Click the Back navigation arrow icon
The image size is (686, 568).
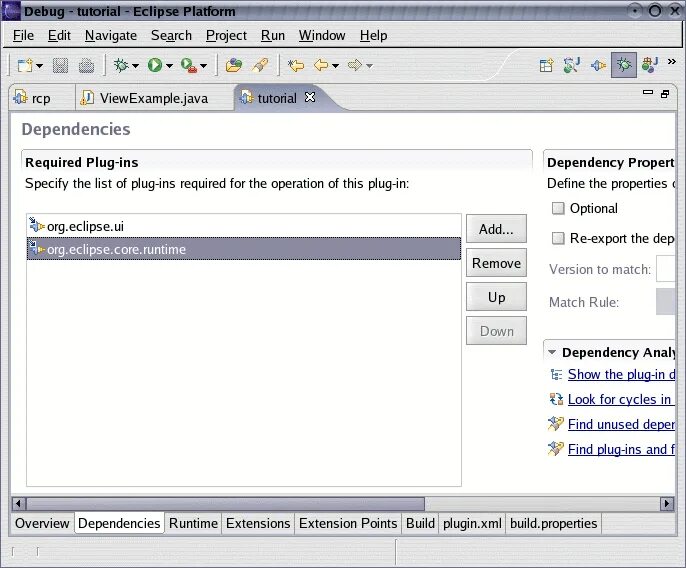(x=321, y=66)
